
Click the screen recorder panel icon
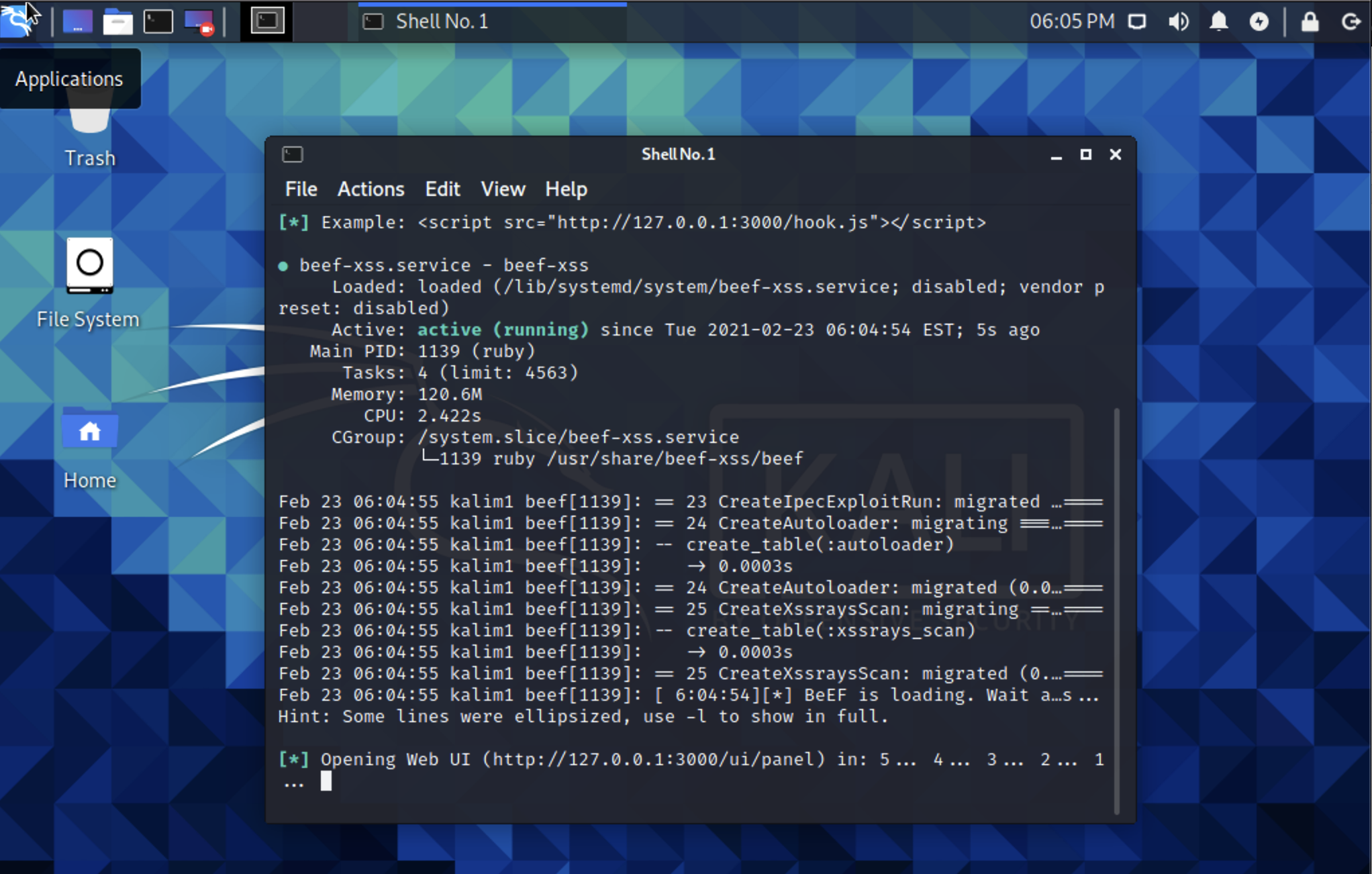(x=199, y=22)
